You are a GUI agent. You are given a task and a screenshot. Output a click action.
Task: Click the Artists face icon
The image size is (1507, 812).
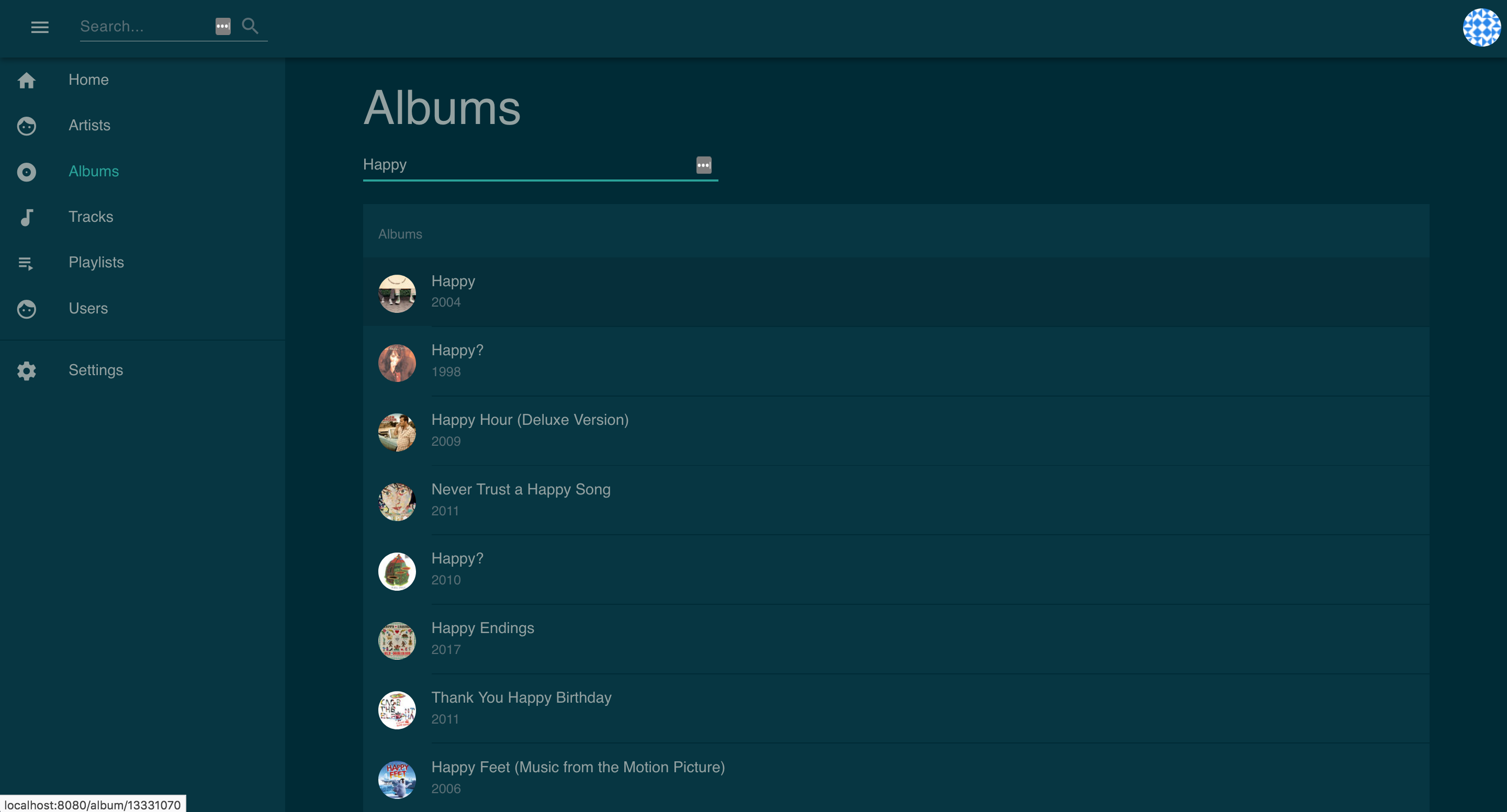click(x=26, y=126)
